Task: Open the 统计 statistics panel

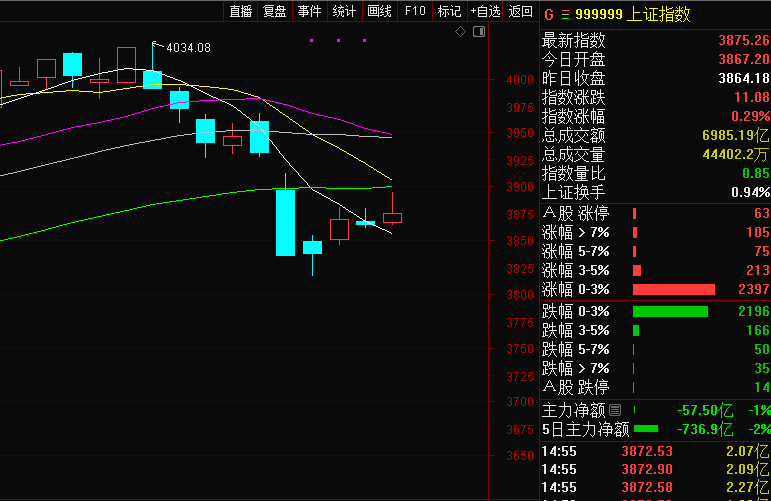Action: [344, 11]
